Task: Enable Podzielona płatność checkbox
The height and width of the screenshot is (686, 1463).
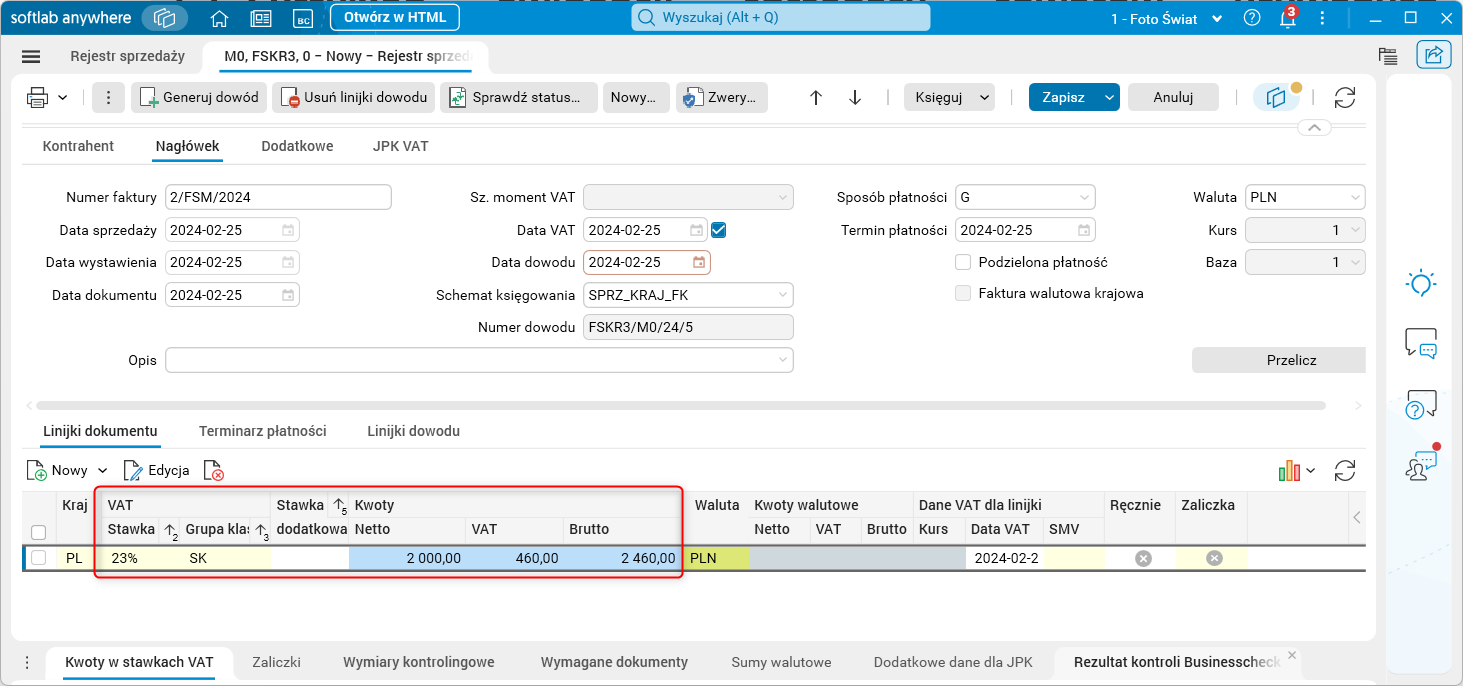Action: [963, 262]
